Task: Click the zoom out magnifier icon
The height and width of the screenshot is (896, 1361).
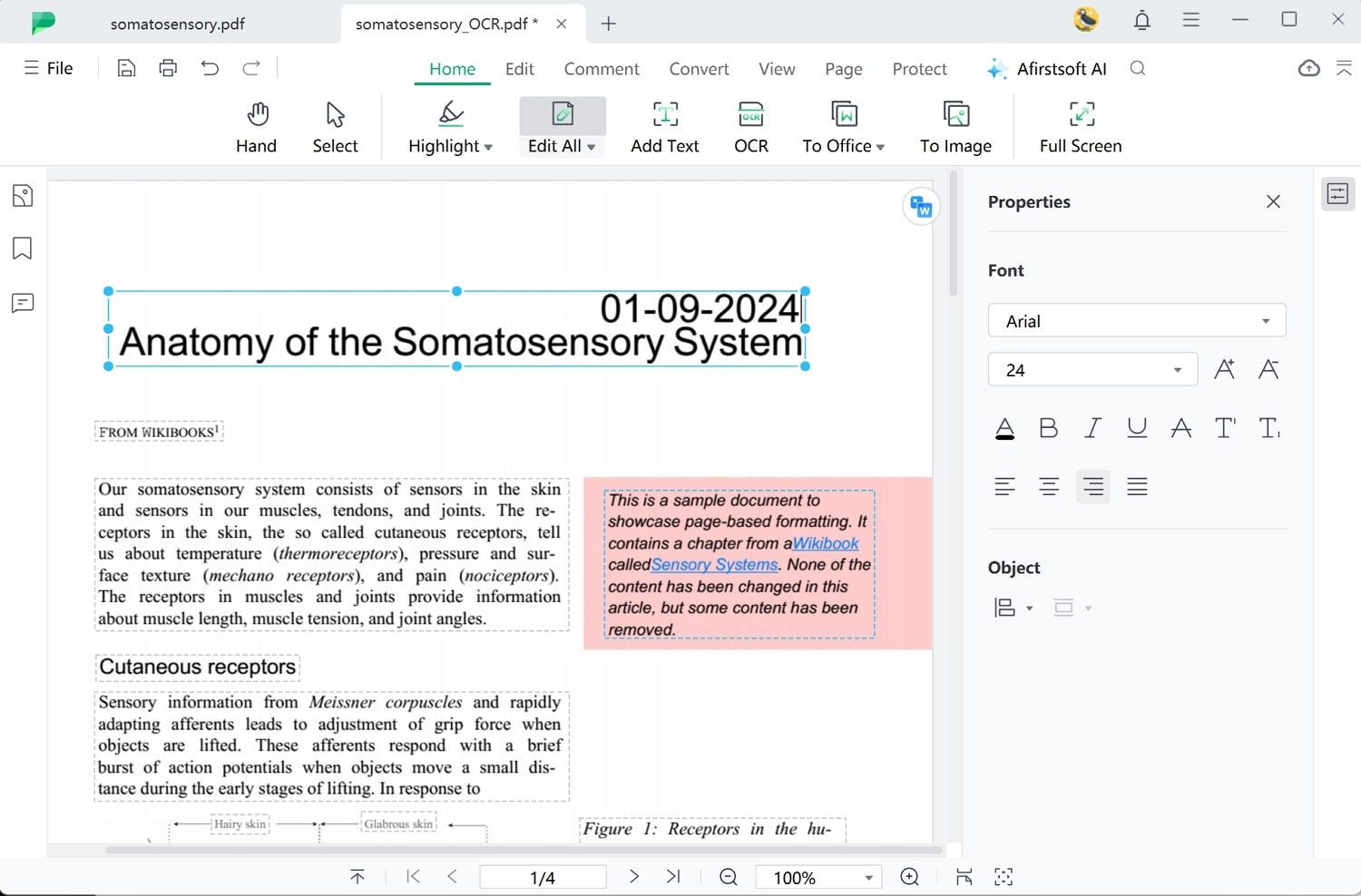Action: point(727,876)
